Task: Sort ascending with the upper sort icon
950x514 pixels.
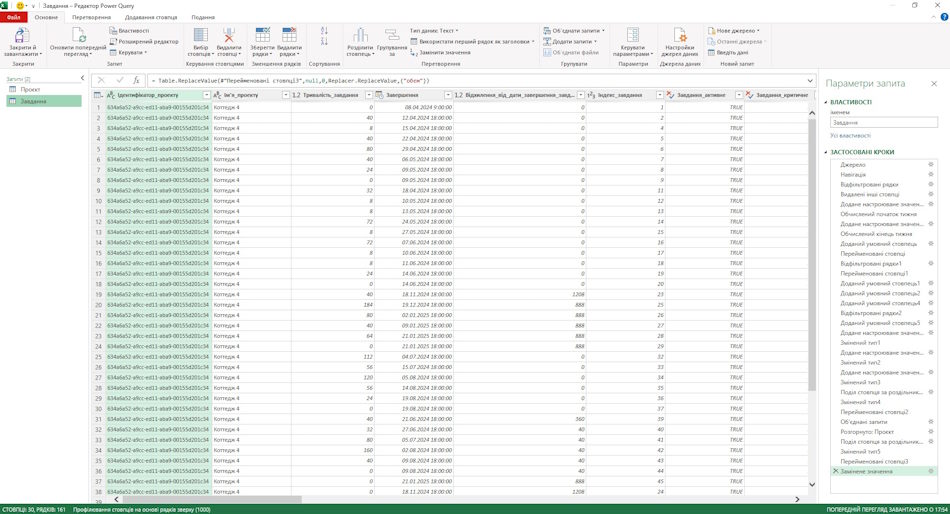Action: coord(324,30)
